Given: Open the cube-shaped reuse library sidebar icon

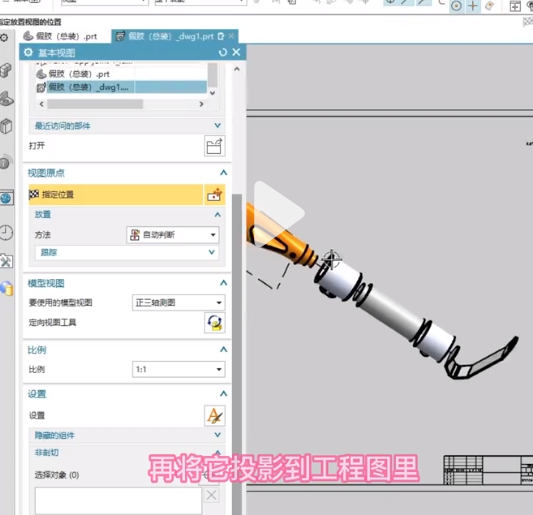Looking at the screenshot, I should (6, 126).
